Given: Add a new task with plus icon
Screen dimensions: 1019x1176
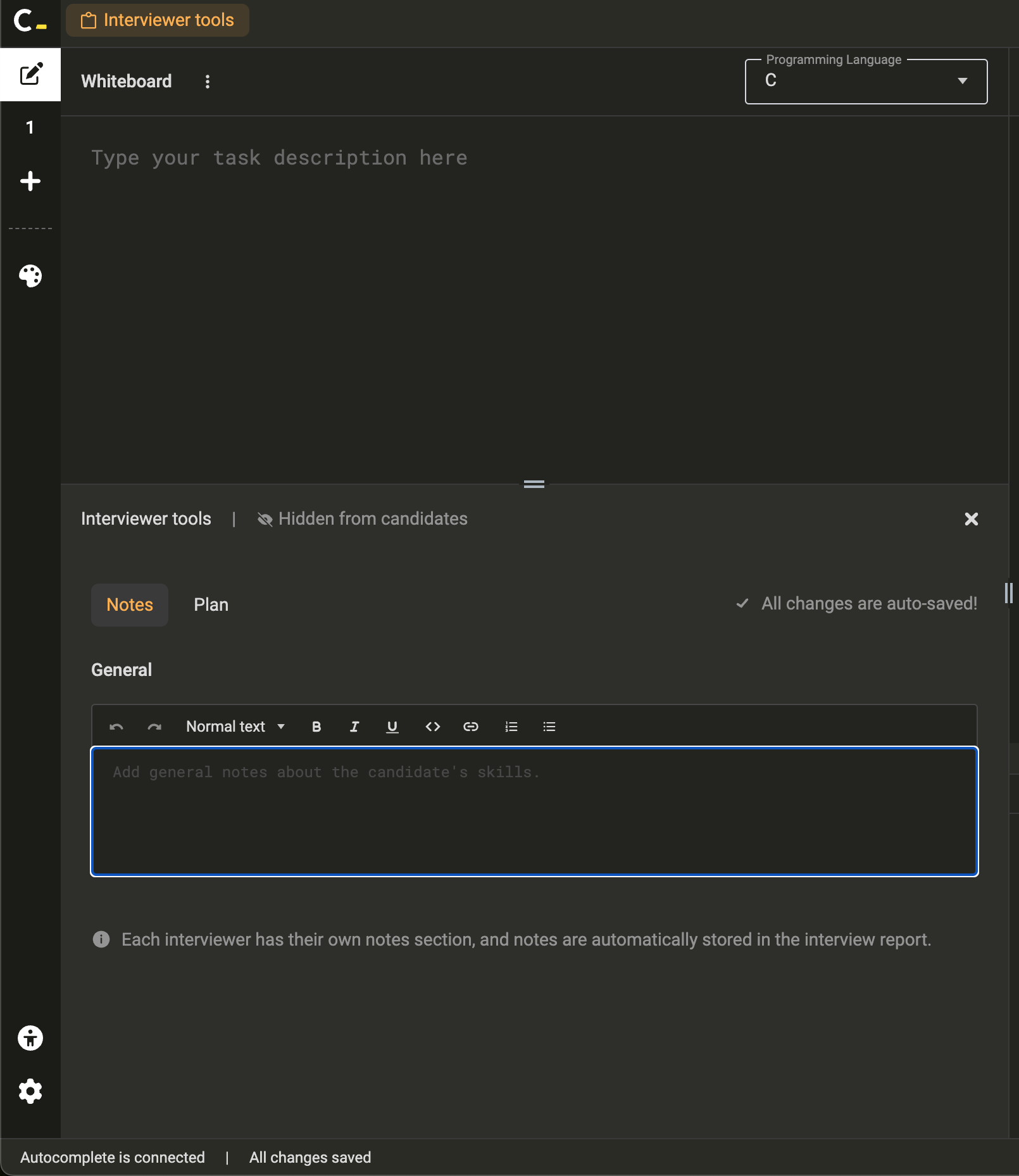Looking at the screenshot, I should [x=30, y=181].
